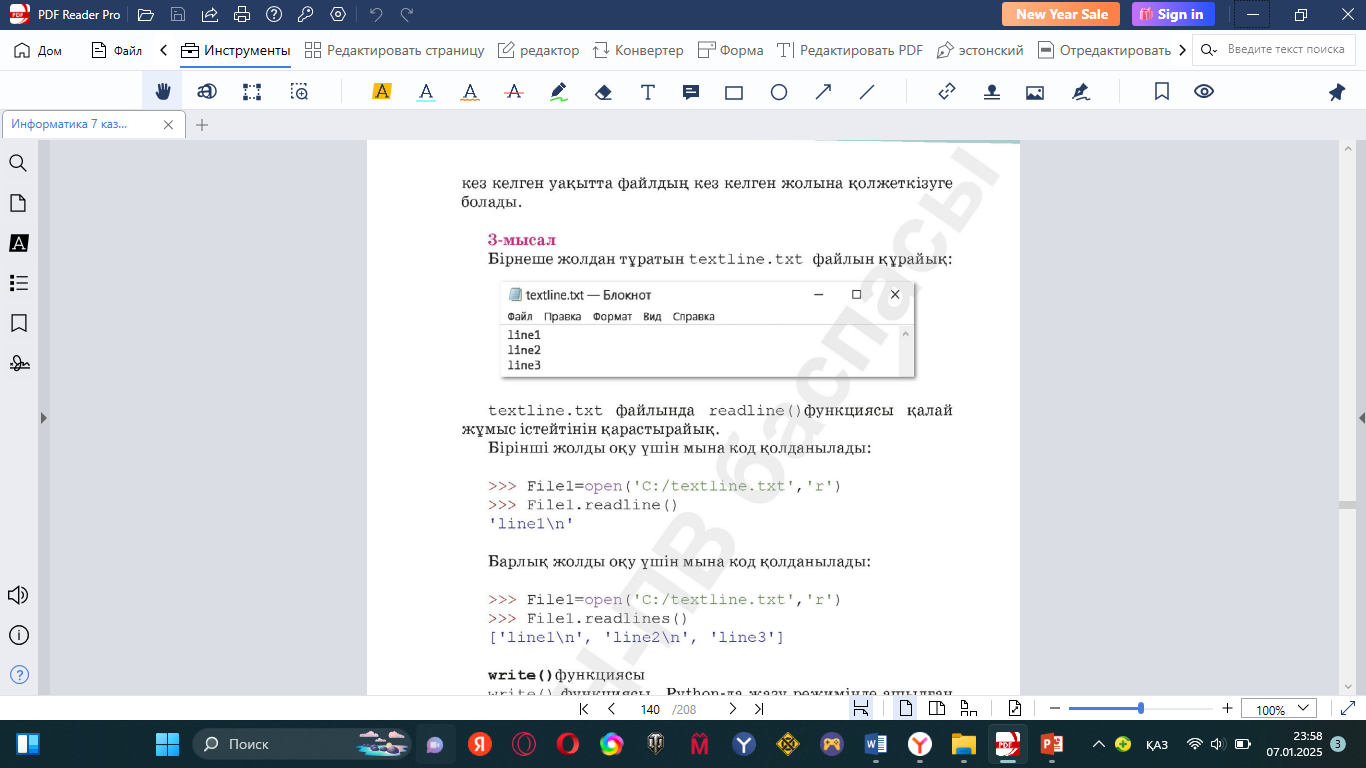Show page thumbnails panel in left sidebar
This screenshot has width=1366, height=768.
pyautogui.click(x=18, y=203)
